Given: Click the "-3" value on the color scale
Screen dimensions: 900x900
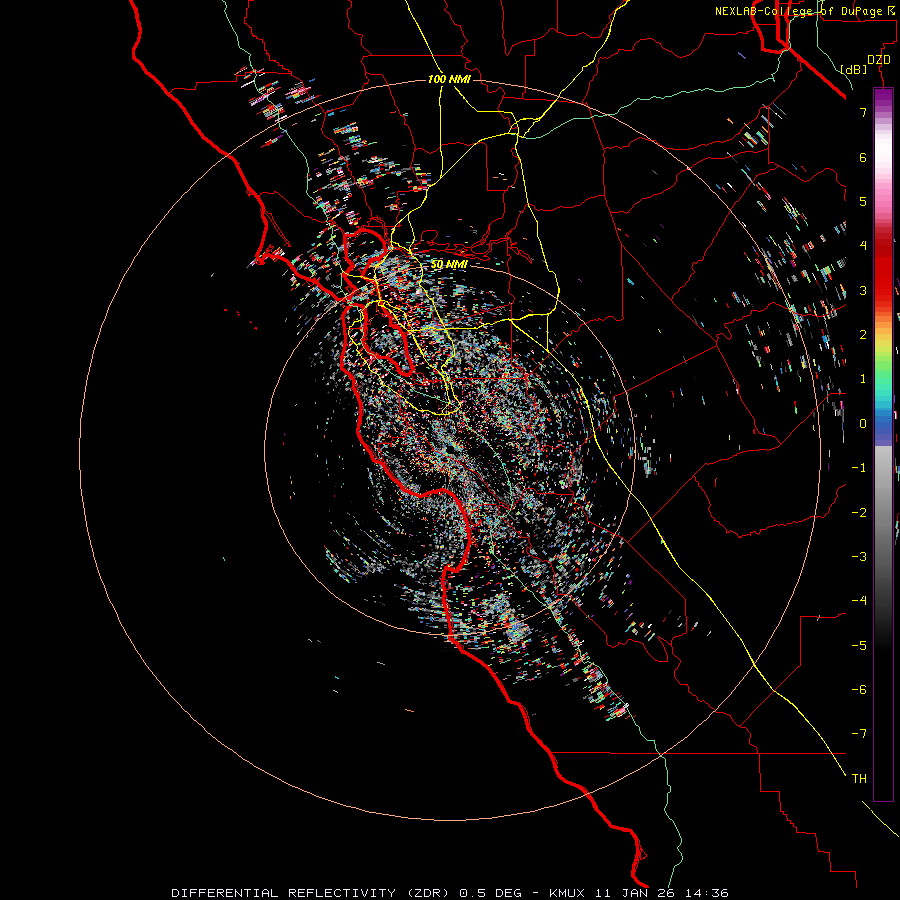Looking at the screenshot, I should [859, 557].
